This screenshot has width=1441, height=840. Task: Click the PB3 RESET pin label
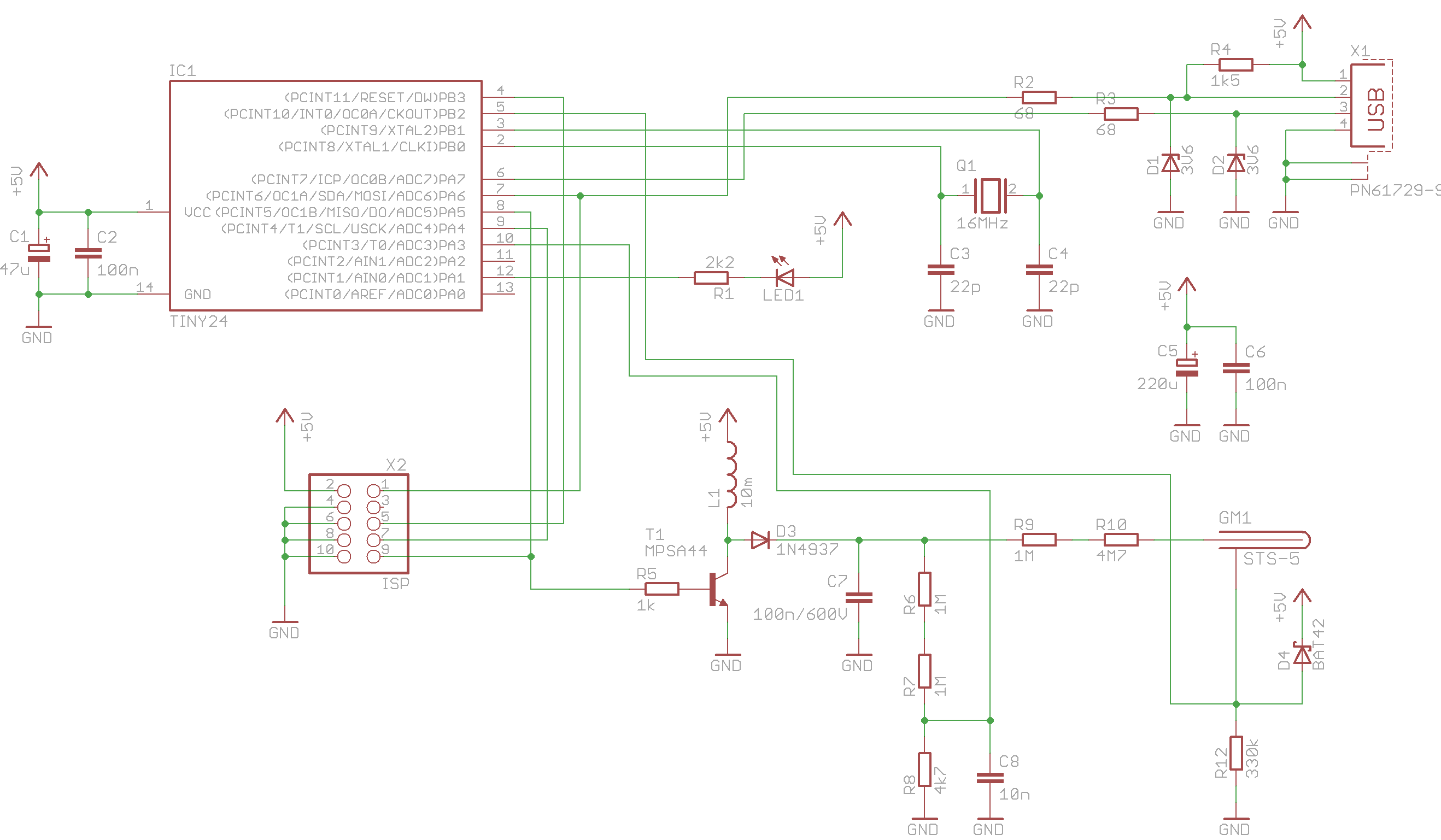[x=374, y=97]
